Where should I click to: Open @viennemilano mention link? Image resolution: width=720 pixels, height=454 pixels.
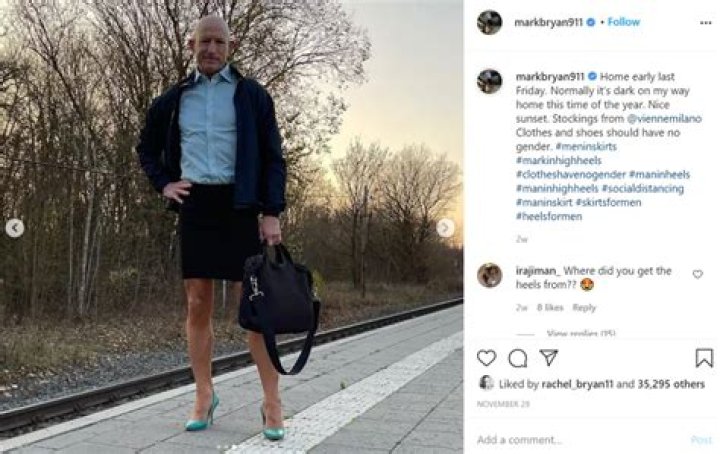coord(664,118)
